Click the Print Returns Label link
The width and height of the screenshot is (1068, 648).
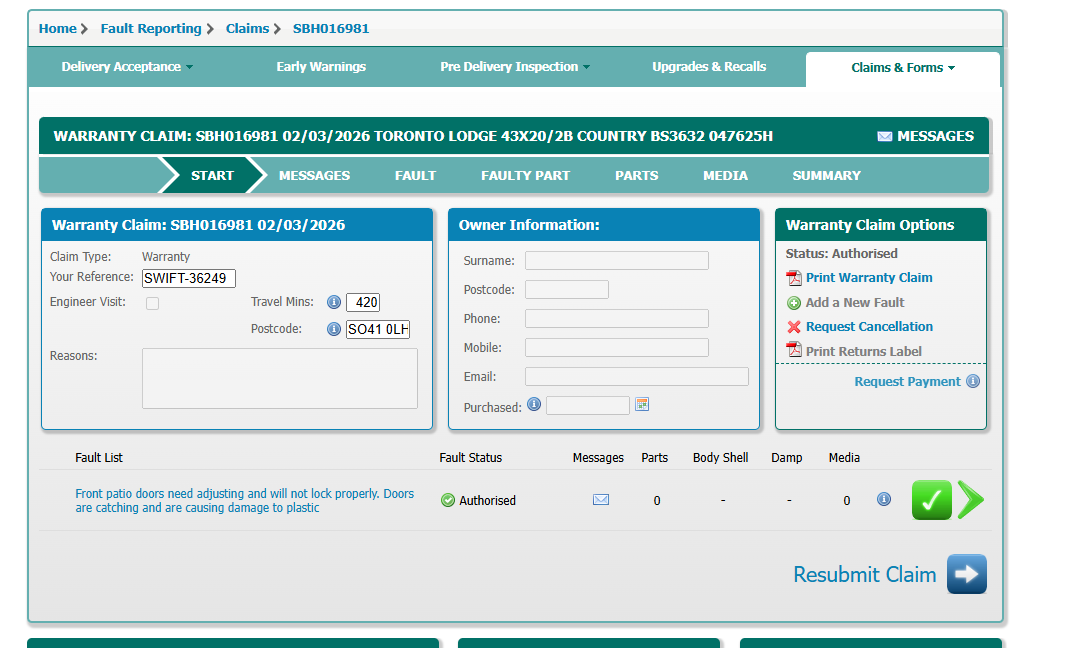coord(864,351)
